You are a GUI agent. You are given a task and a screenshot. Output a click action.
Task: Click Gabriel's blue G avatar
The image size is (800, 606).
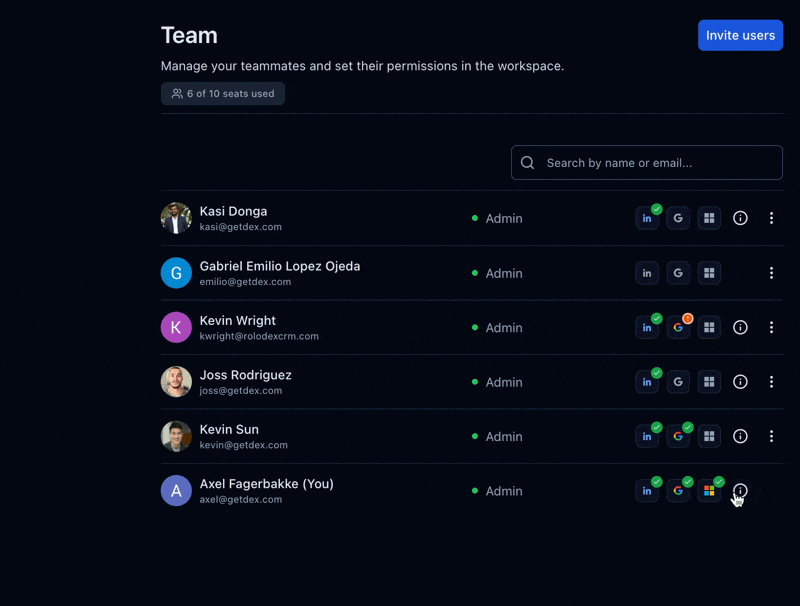coord(176,273)
